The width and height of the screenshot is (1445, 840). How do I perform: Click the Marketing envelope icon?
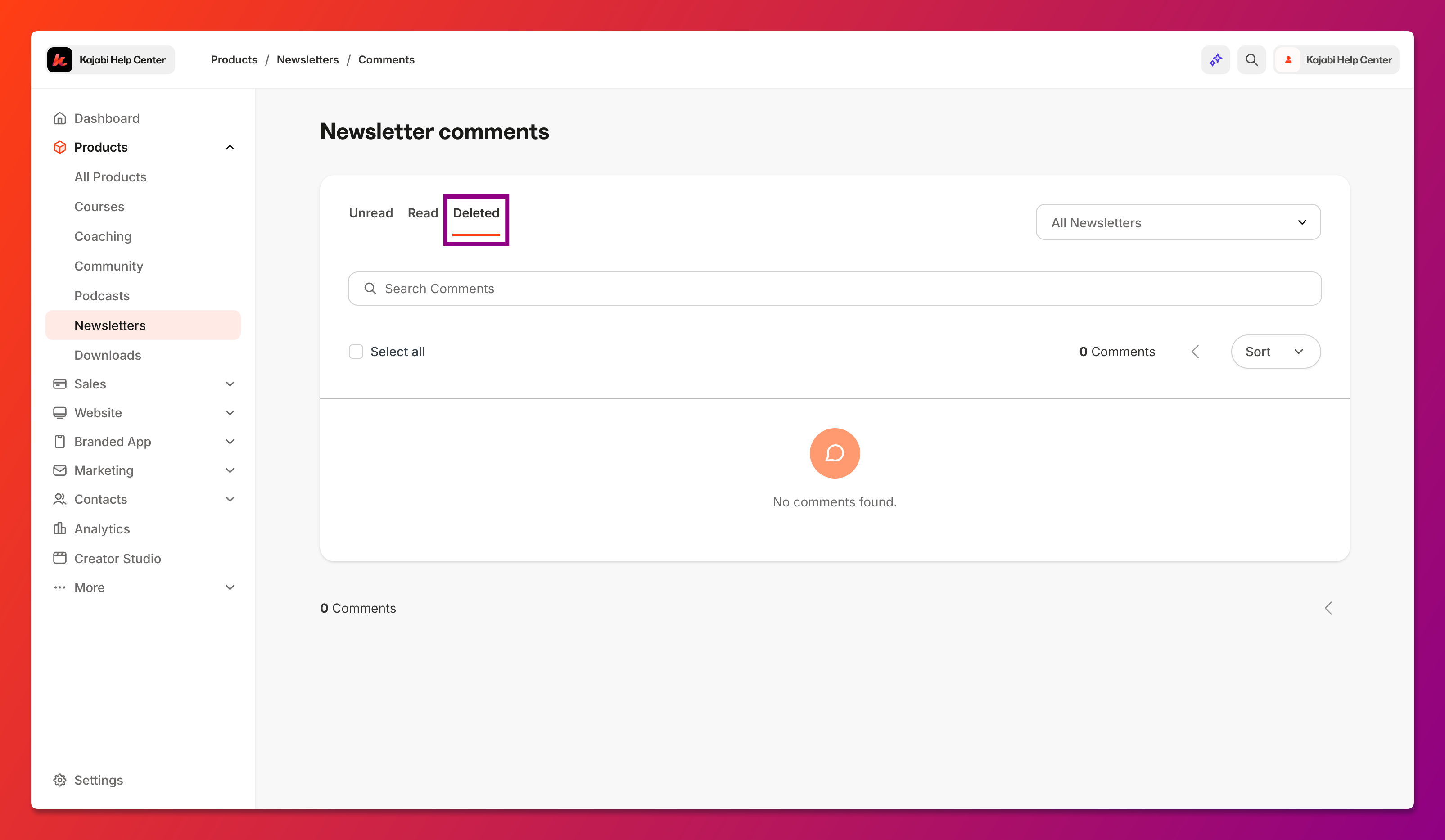pos(59,470)
